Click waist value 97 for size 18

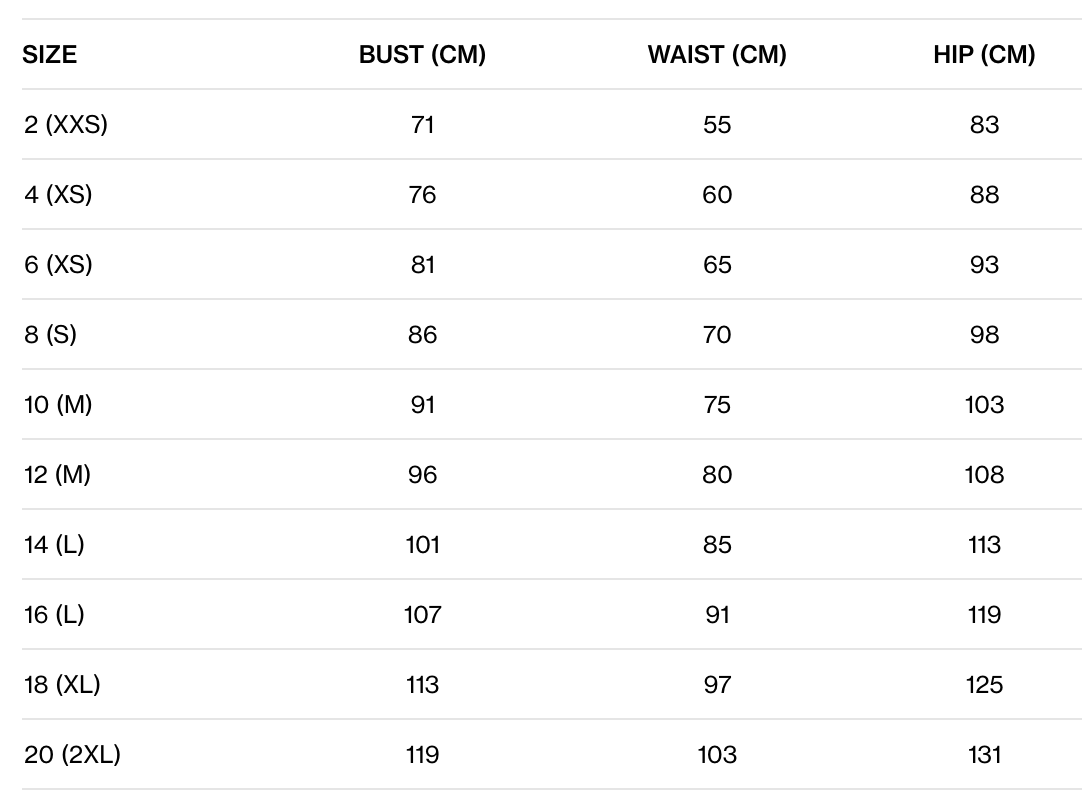(x=717, y=685)
